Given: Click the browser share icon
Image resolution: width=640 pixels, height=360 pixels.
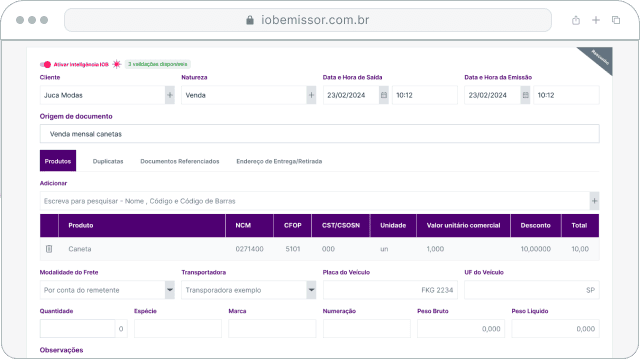Looking at the screenshot, I should point(576,20).
